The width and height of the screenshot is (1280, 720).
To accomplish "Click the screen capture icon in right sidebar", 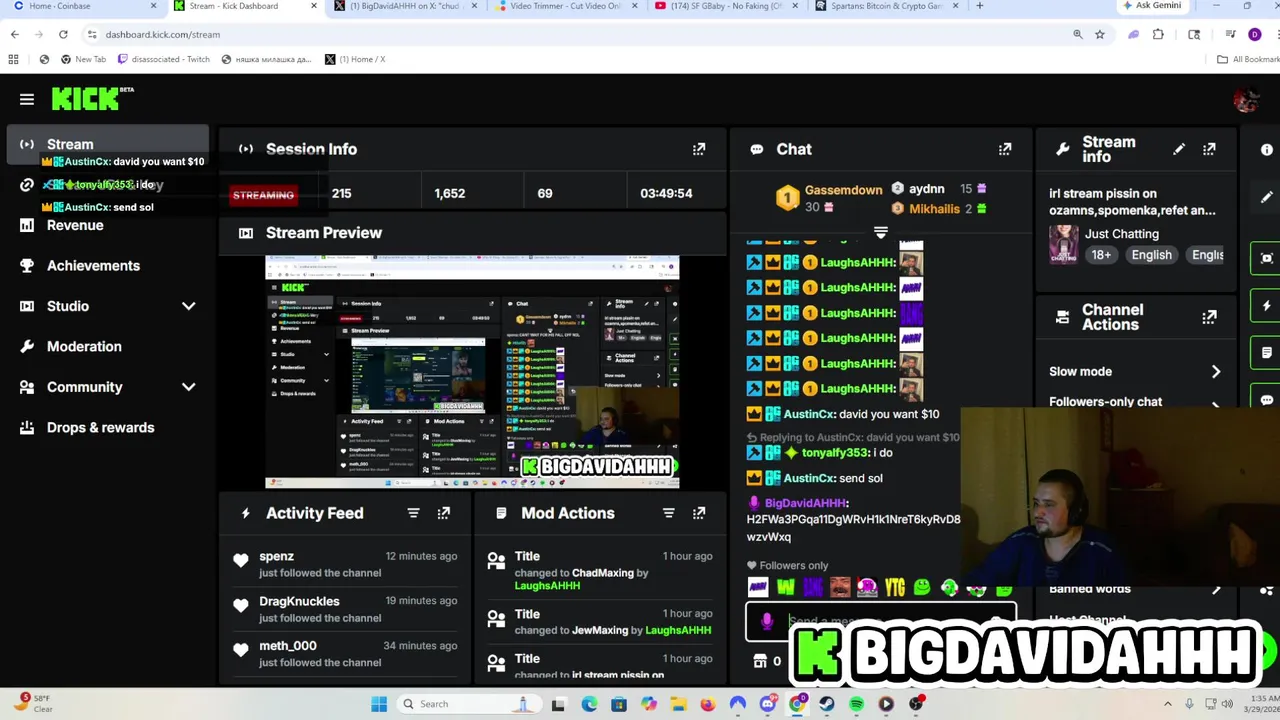I will (1267, 258).
